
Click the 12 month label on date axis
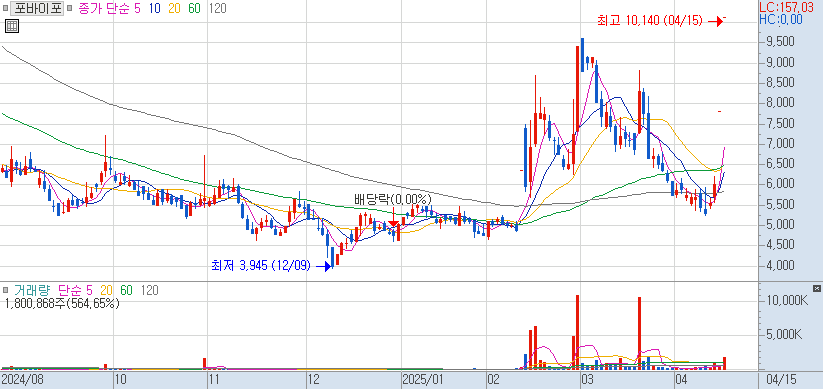pyautogui.click(x=314, y=379)
